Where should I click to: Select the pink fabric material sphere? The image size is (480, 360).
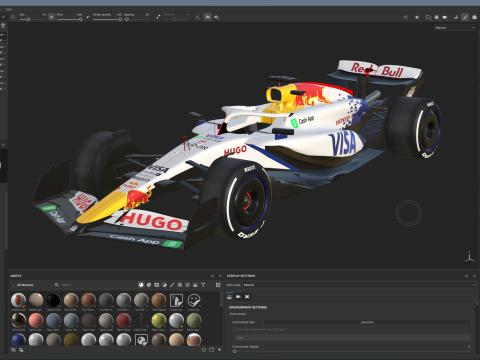[x=36, y=321]
